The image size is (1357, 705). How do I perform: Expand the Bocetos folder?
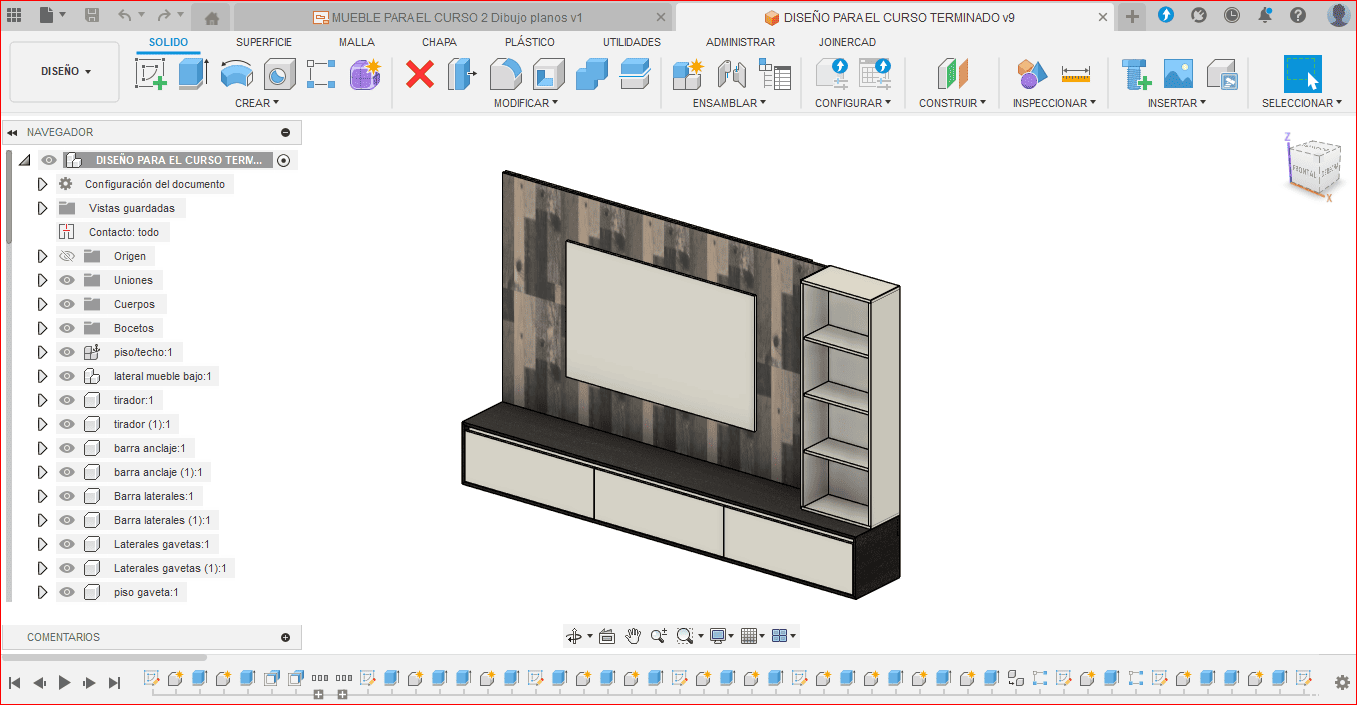coord(42,328)
